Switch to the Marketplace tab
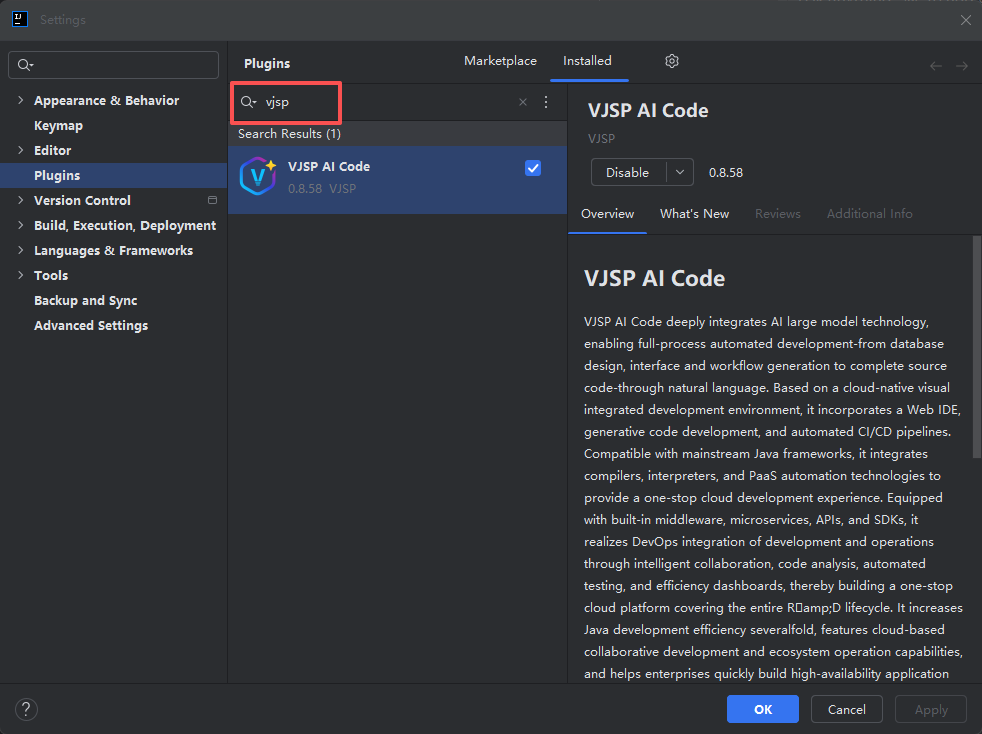The height and width of the screenshot is (734, 982). click(x=500, y=60)
